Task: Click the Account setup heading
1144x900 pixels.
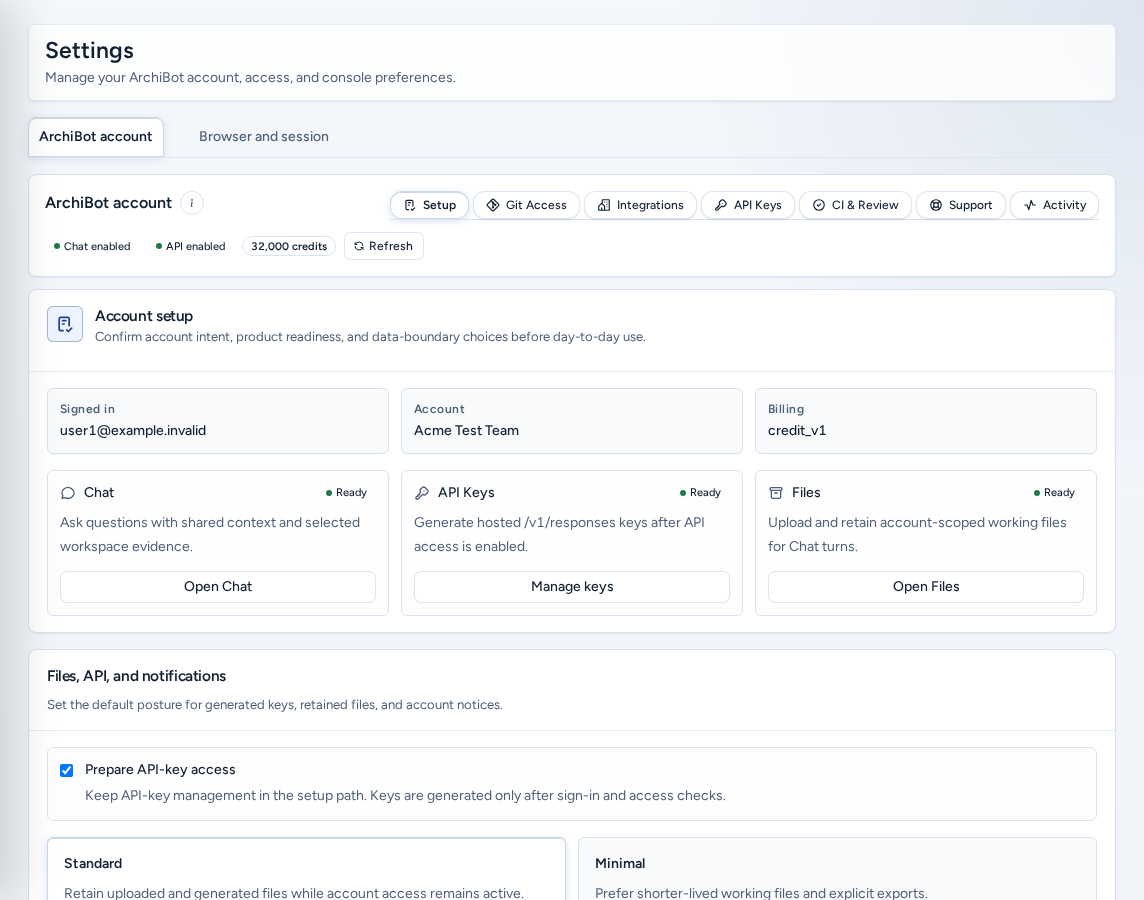Action: 144,317
